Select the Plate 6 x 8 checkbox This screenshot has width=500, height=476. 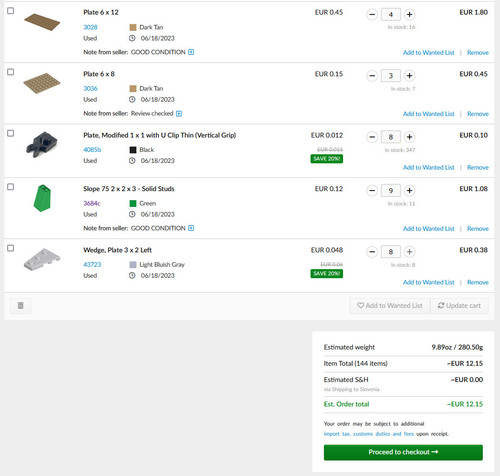(11, 72)
